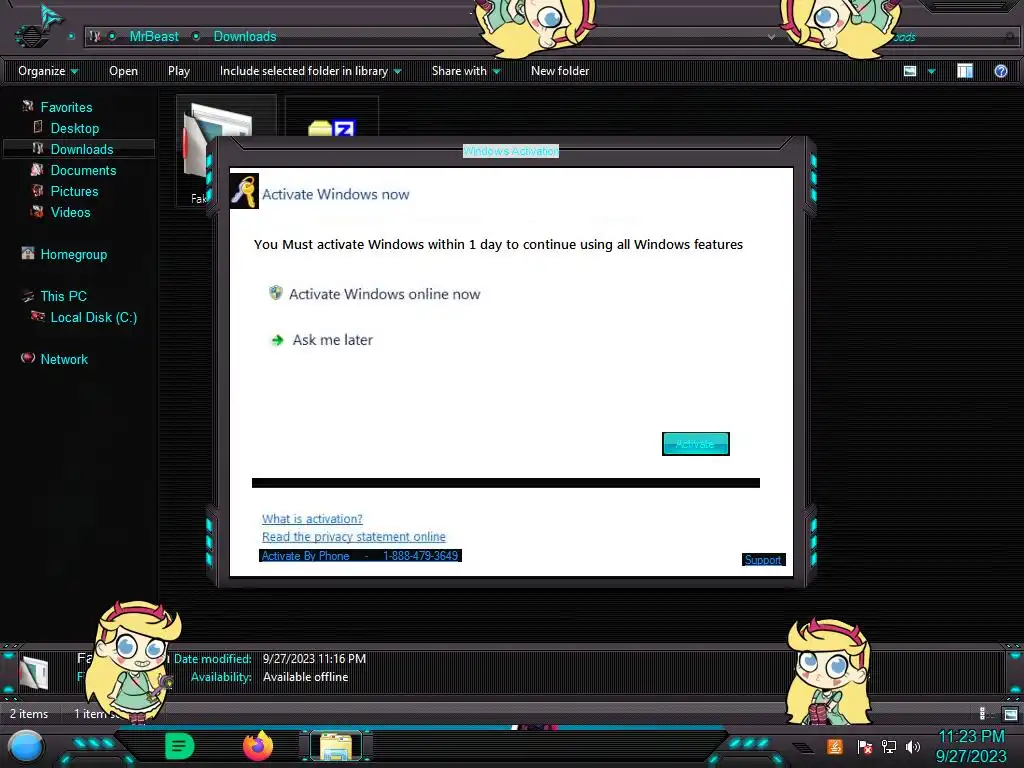Viewport: 1024px width, 768px height.
Task: Select Network in the navigation pane
Action: (63, 359)
